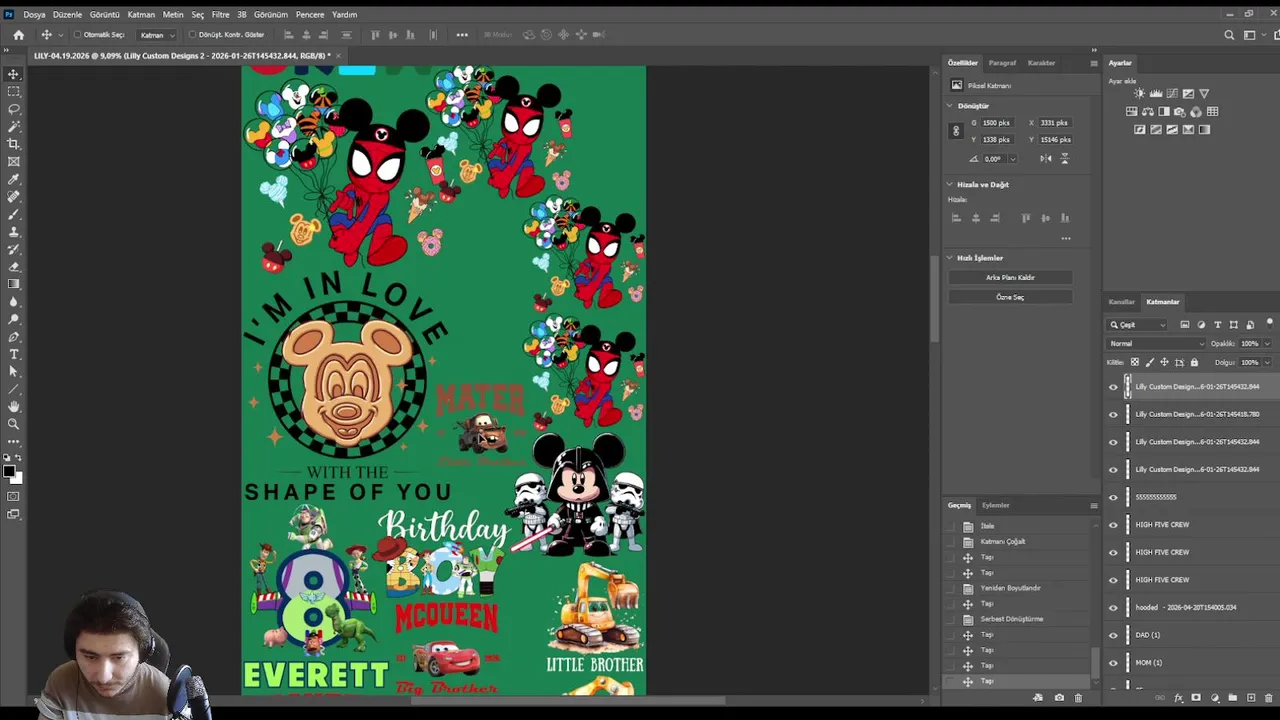Toggle history state box beside Katmanı Çoğalt

coord(951,542)
